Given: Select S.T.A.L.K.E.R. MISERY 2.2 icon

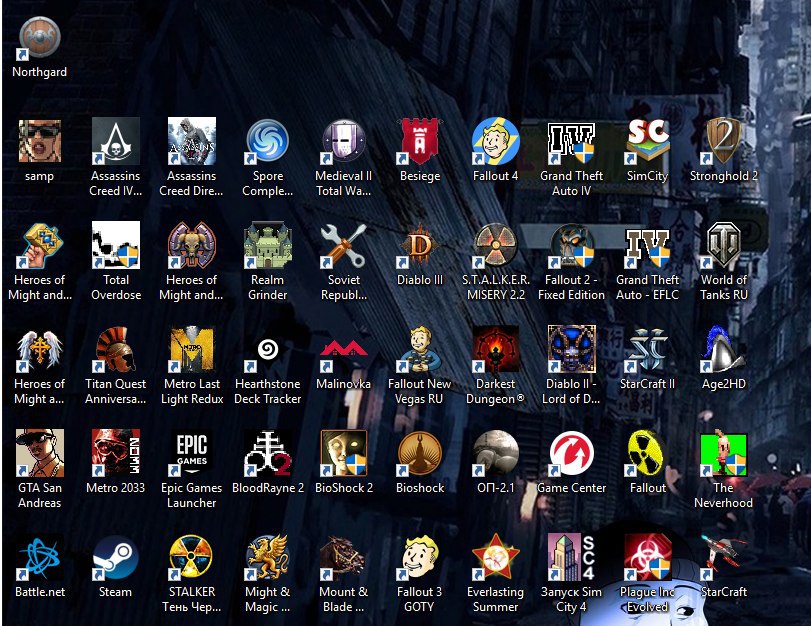Looking at the screenshot, I should click(x=496, y=245).
